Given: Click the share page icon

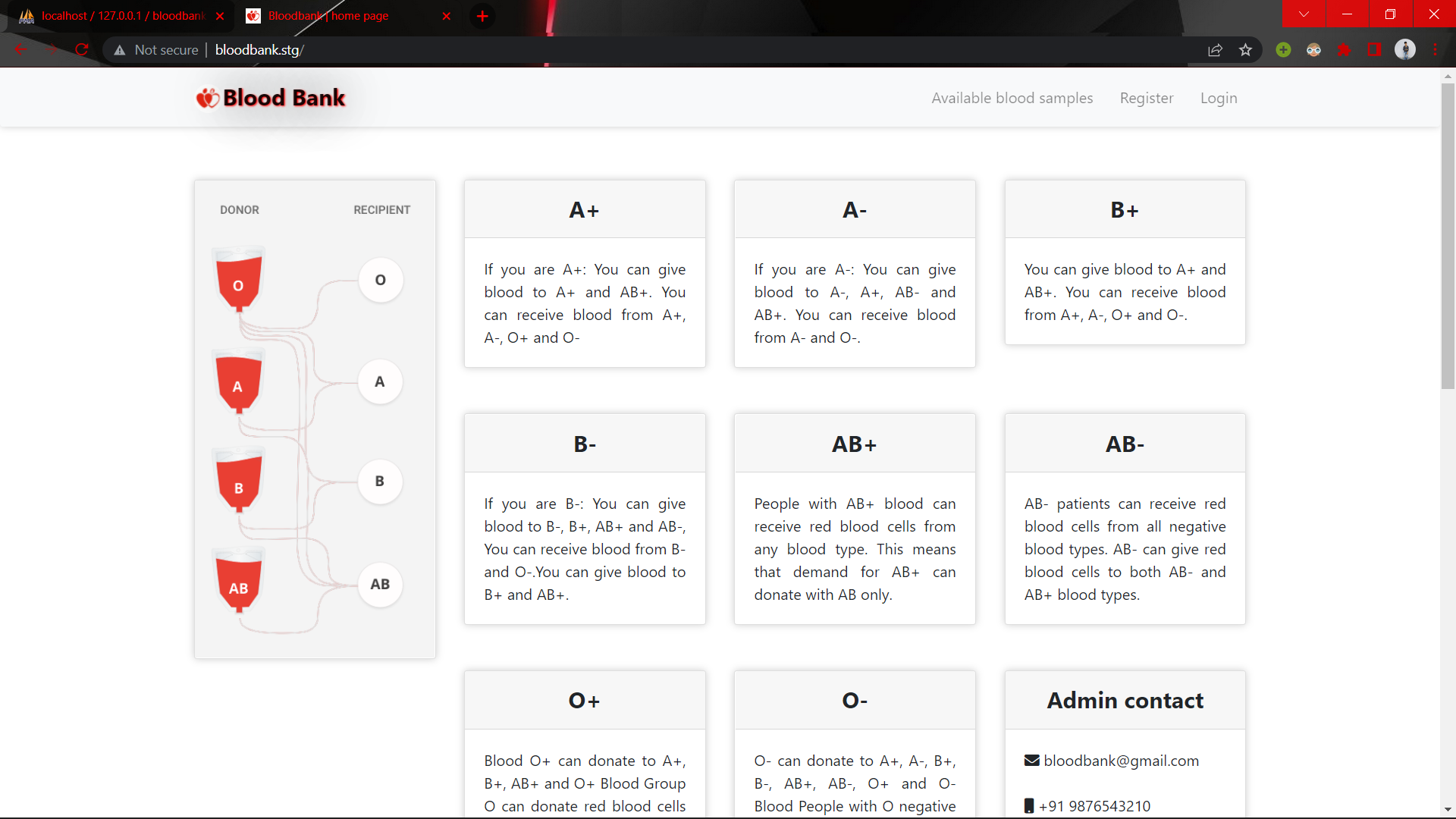Looking at the screenshot, I should click(x=1215, y=50).
